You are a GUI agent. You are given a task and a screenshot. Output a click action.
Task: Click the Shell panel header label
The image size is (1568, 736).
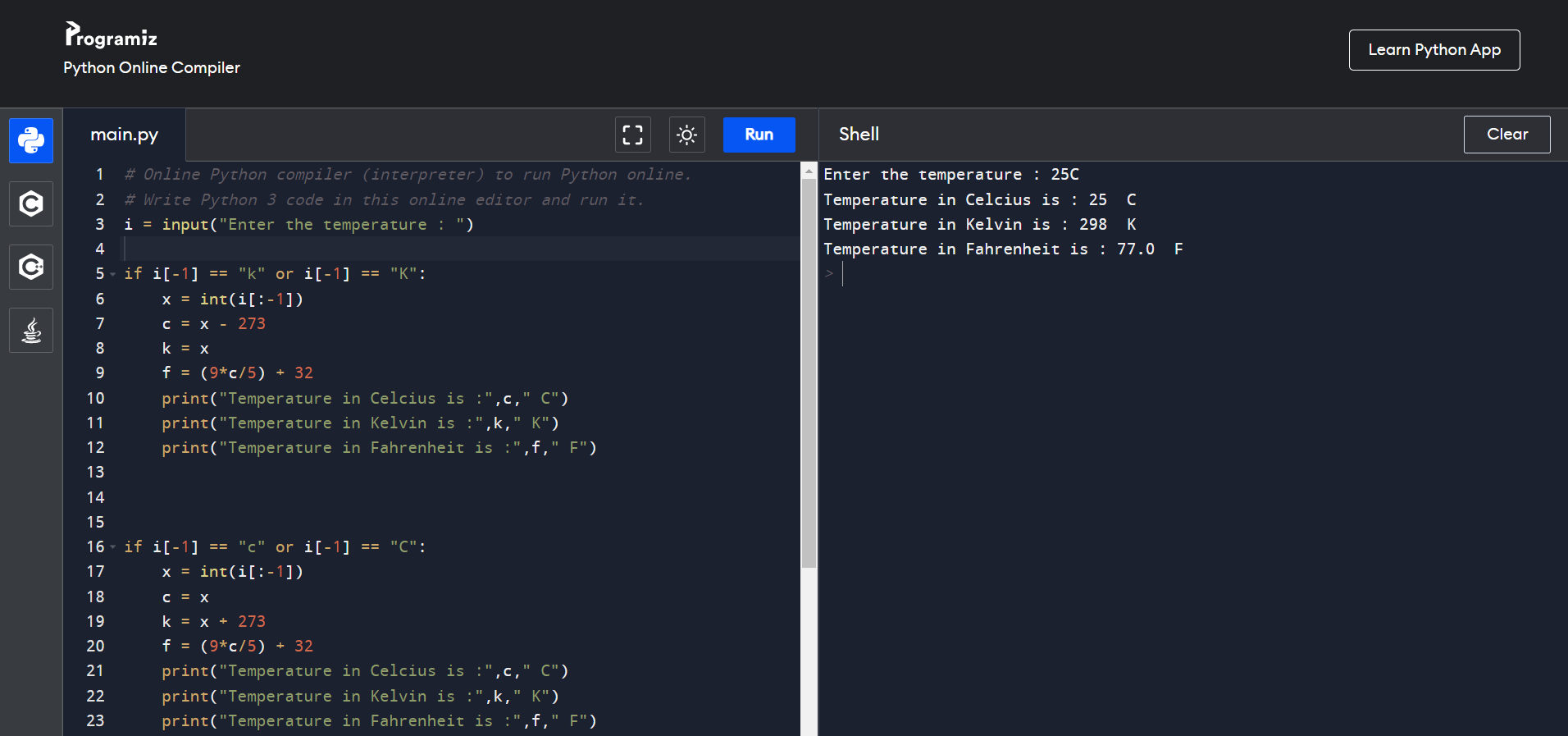(859, 135)
